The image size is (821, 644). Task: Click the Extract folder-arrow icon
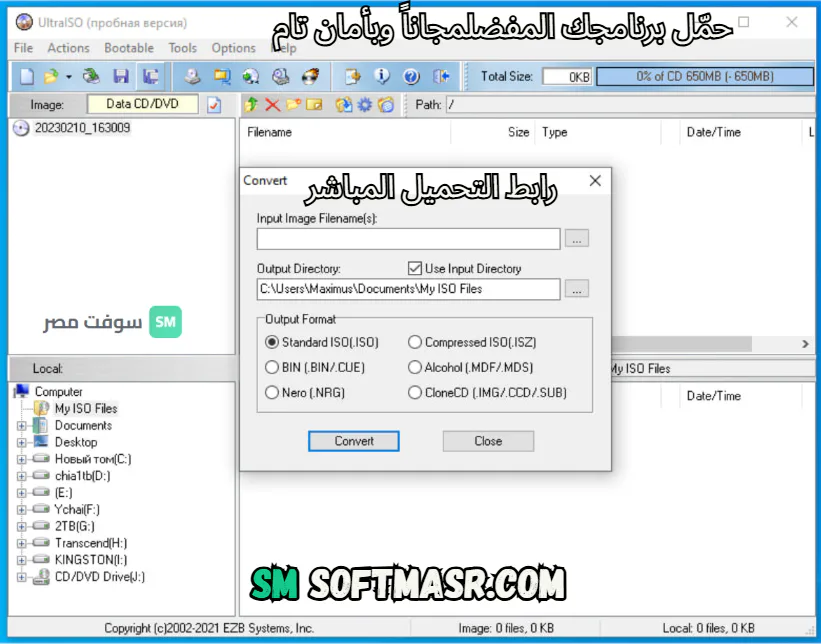[344, 105]
